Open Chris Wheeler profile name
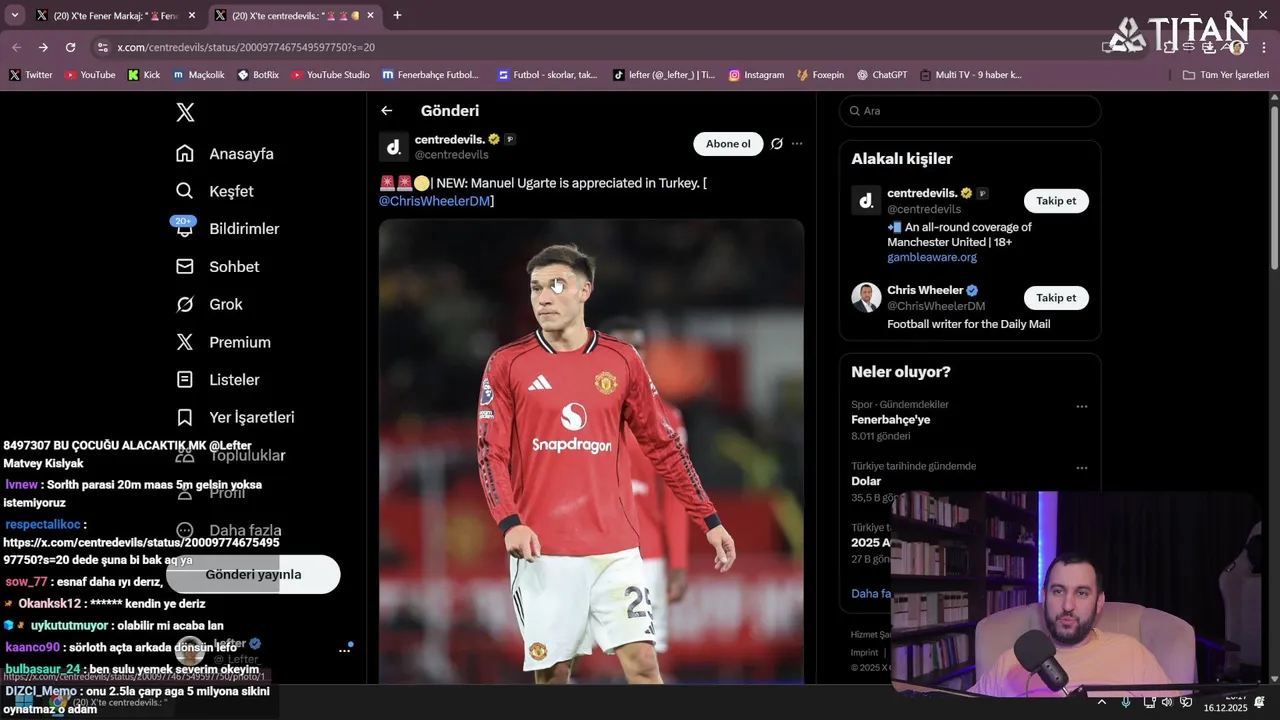Screen dimensions: 1280x720 point(925,290)
